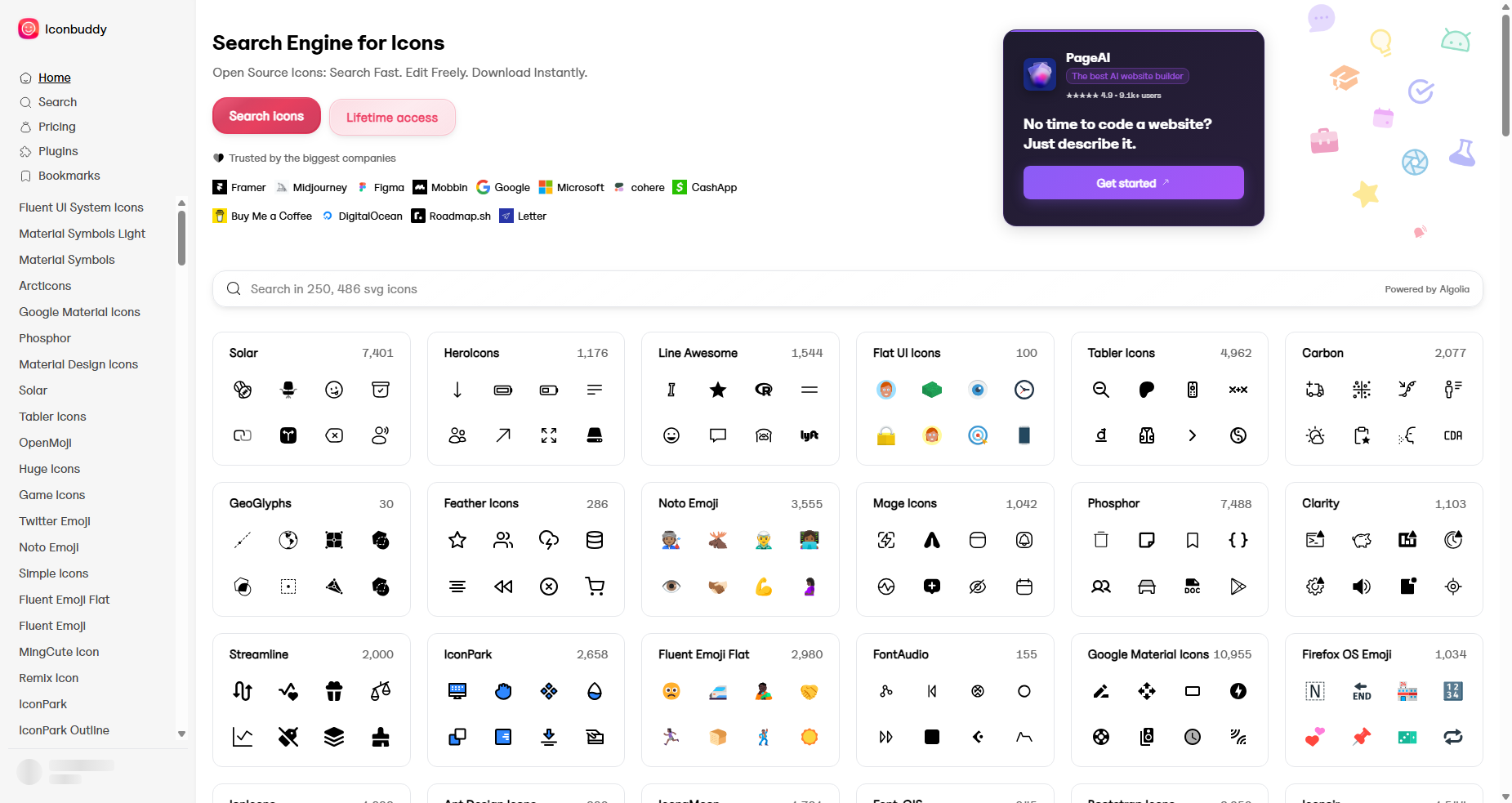The width and height of the screenshot is (1512, 803).
Task: Open the Phosphor icon set title
Action: click(x=1113, y=503)
